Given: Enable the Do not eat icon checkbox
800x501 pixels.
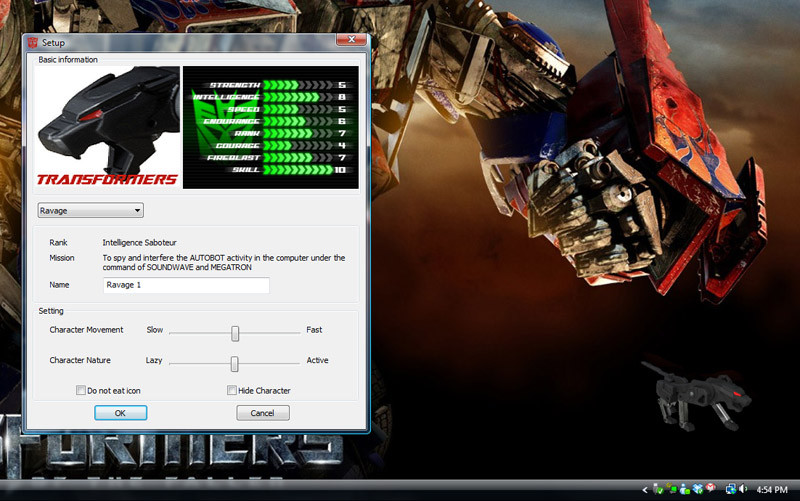Looking at the screenshot, I should click(81, 390).
